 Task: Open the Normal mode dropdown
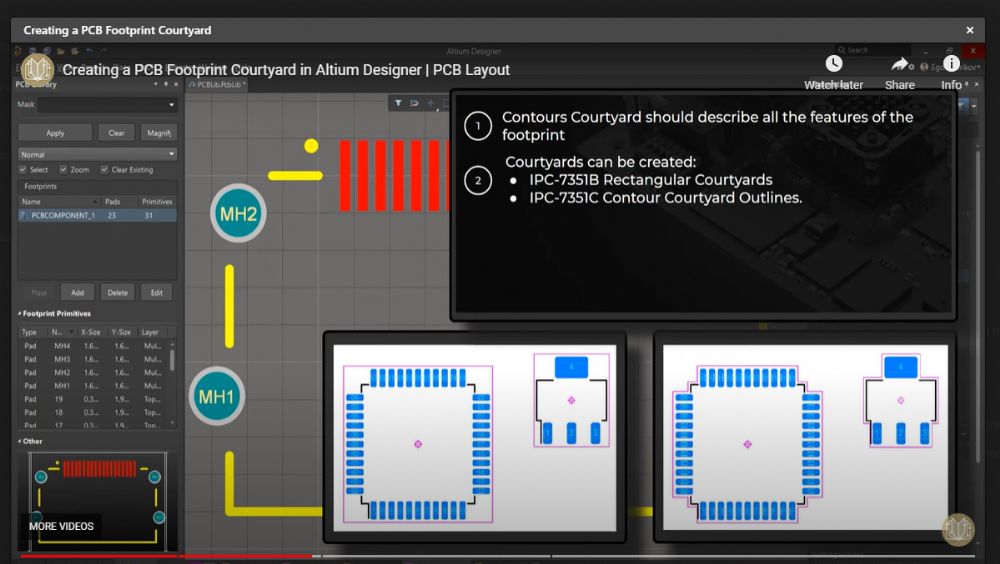pyautogui.click(x=98, y=154)
